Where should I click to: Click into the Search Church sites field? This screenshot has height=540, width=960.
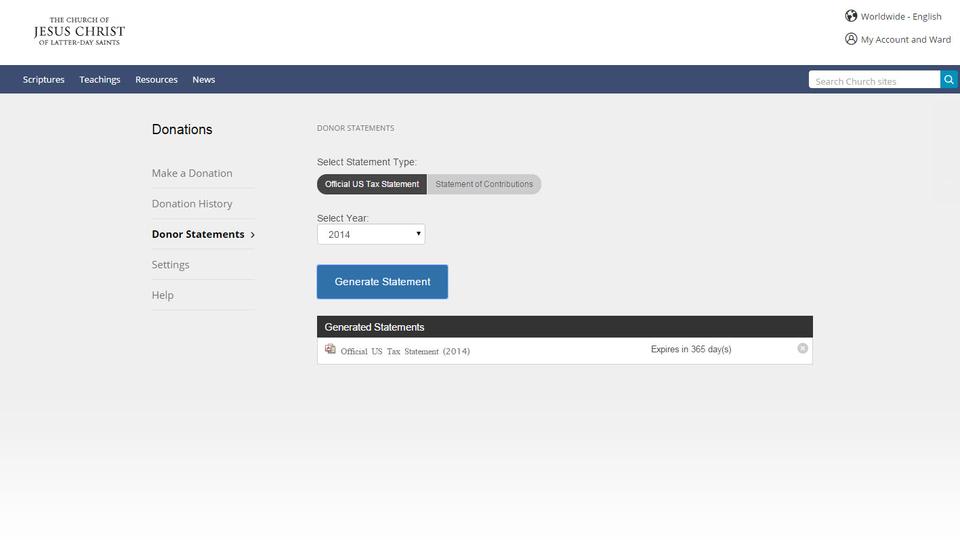tap(874, 81)
